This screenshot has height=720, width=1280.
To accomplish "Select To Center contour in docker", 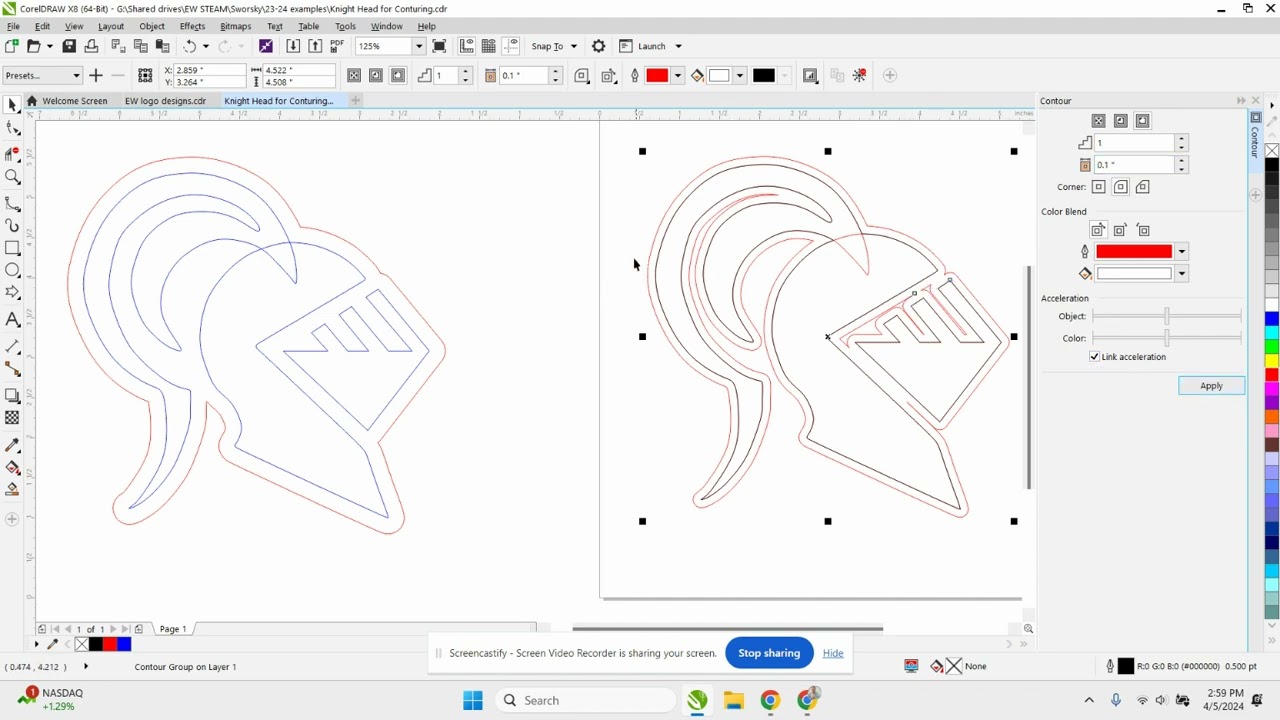I will point(1098,121).
